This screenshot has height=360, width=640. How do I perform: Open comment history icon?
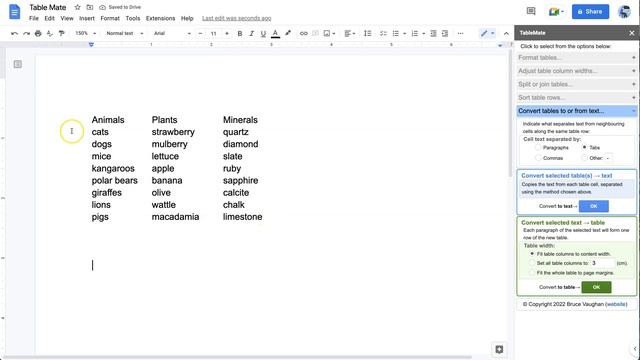pos(531,11)
